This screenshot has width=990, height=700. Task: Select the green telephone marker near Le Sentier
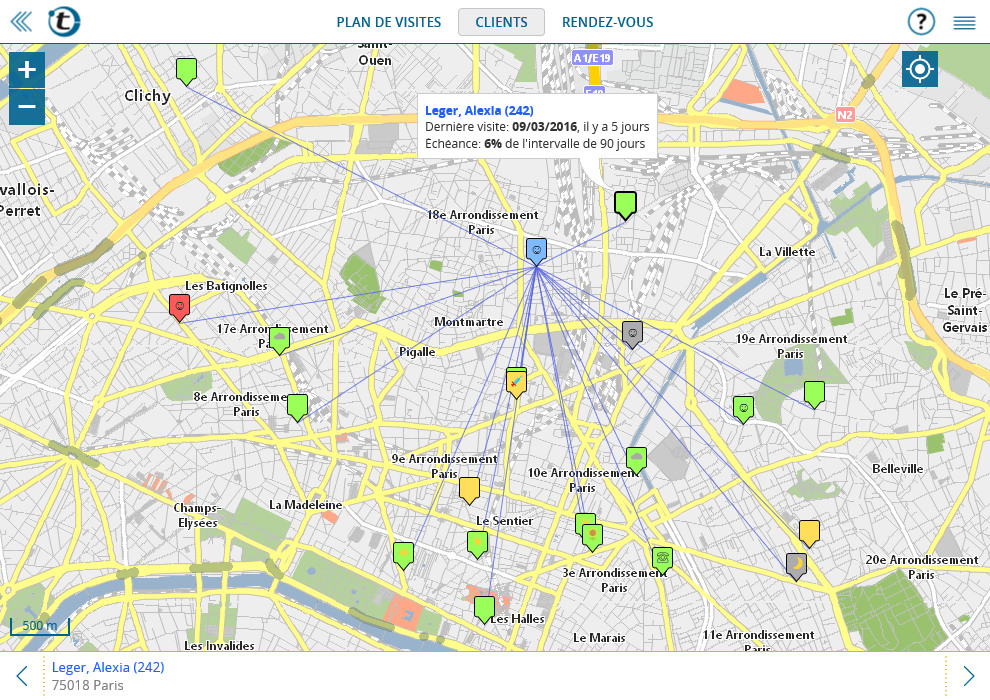tap(662, 558)
